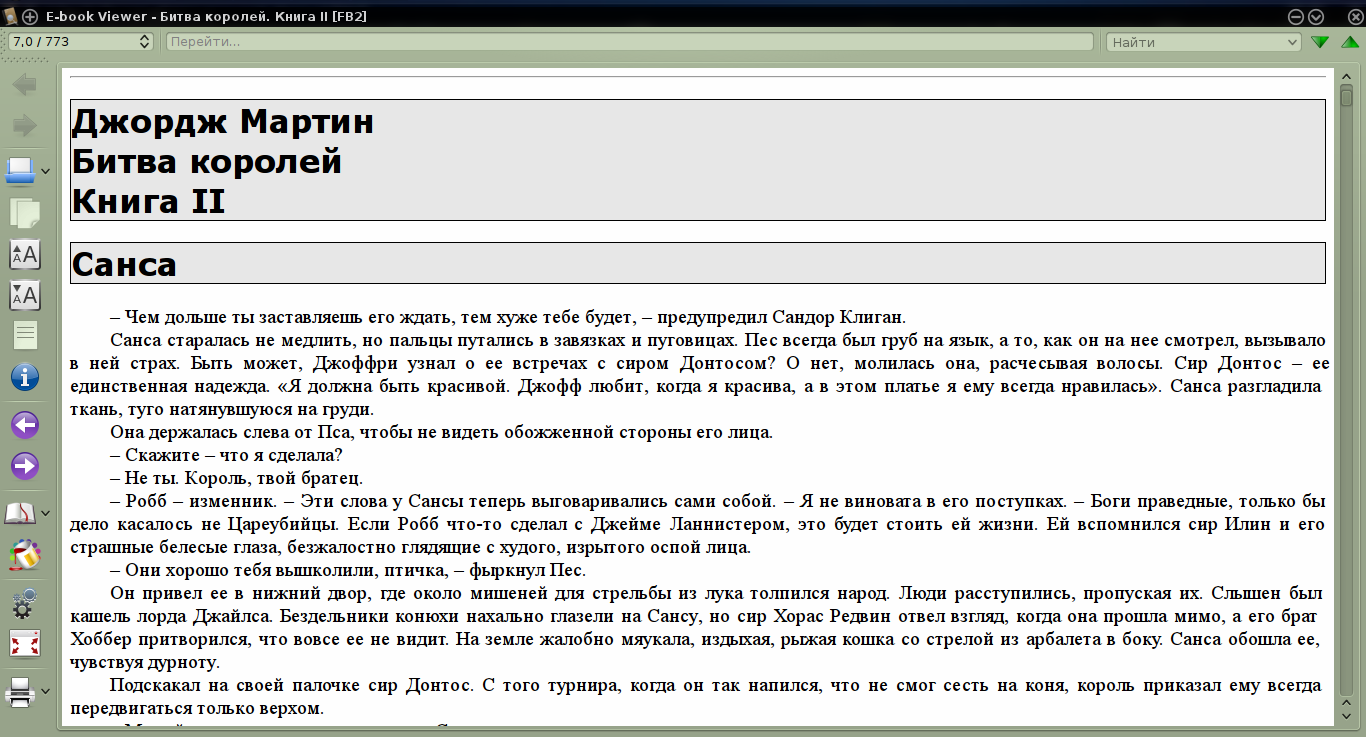Click the Print printer icon
The width and height of the screenshot is (1366, 737).
[x=22, y=691]
